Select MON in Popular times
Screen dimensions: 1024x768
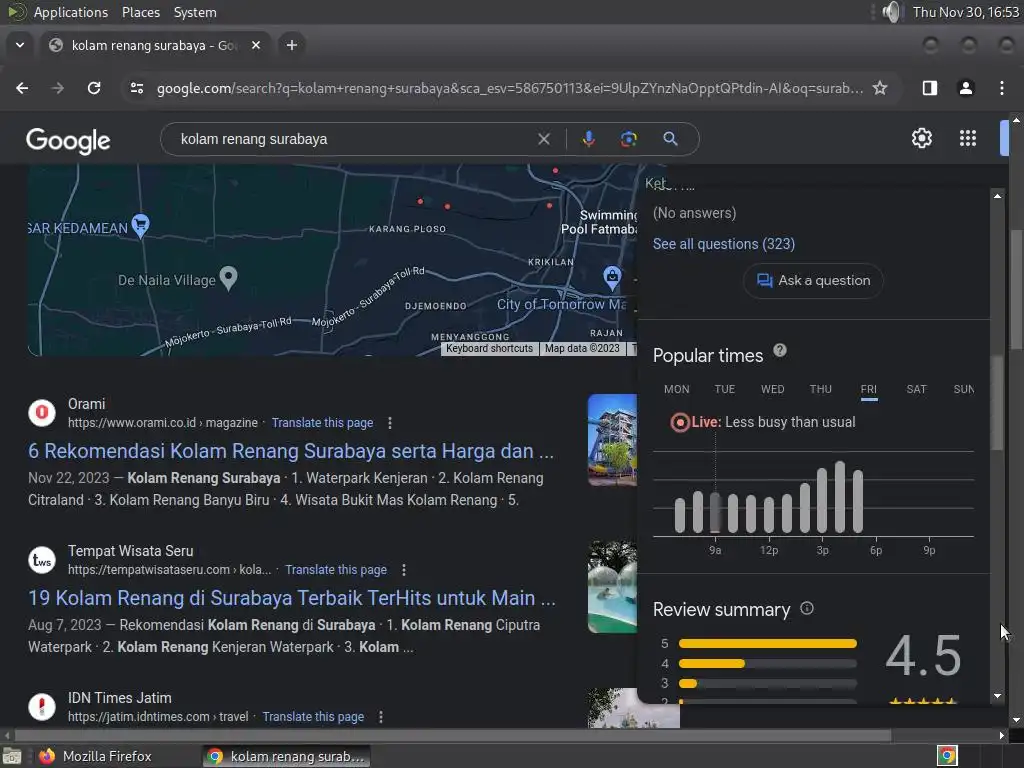click(677, 389)
